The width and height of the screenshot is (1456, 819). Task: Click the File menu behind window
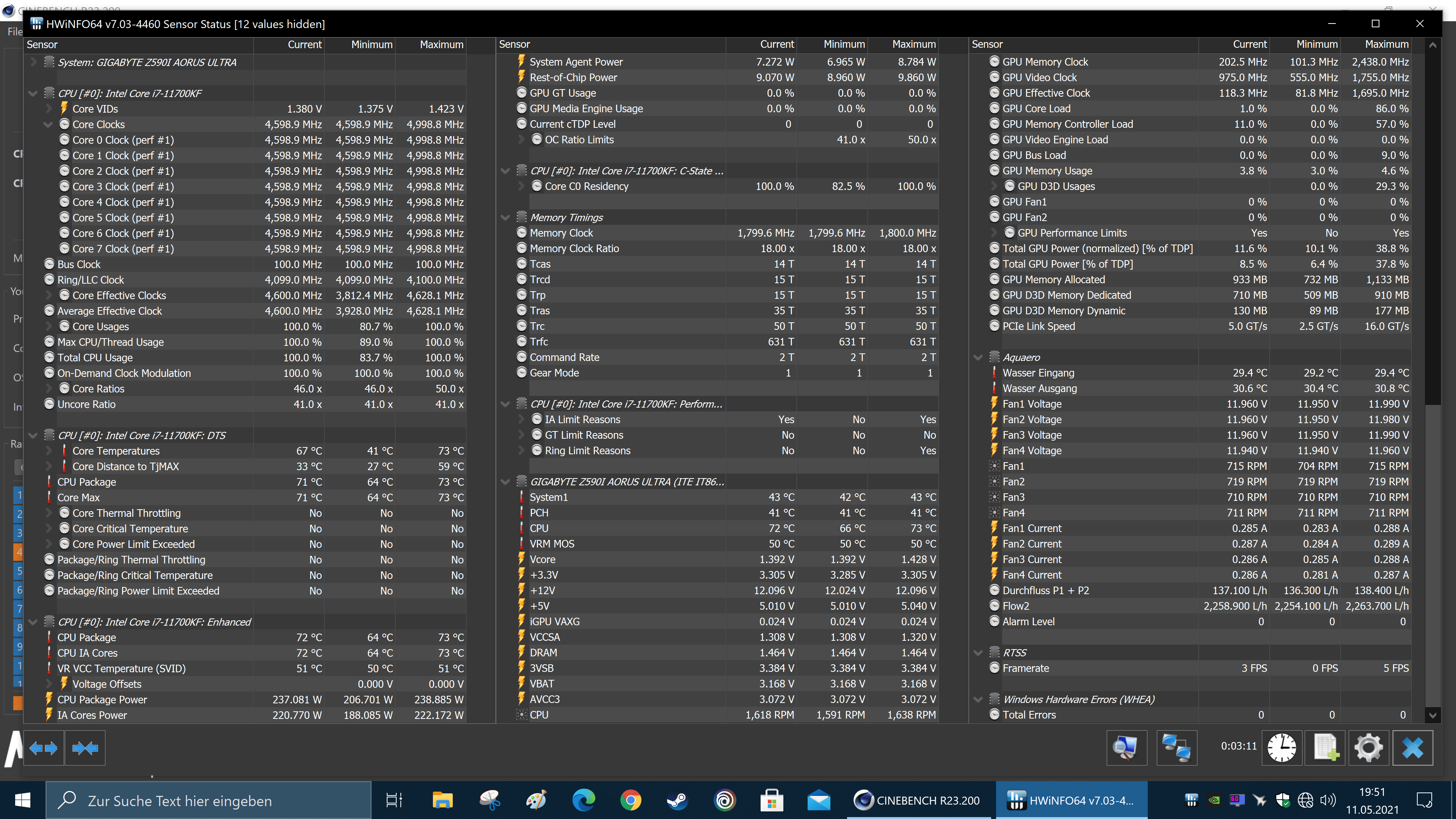pos(15,31)
